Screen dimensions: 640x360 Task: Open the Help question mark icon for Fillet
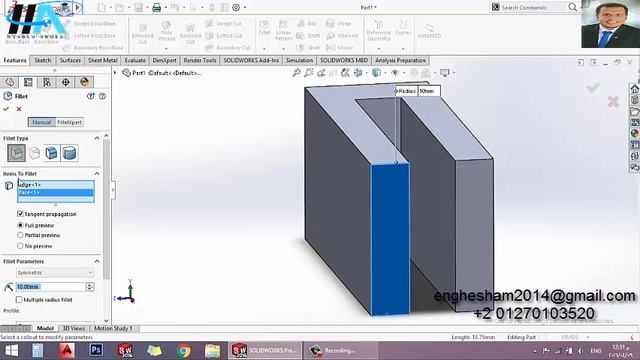[102, 96]
